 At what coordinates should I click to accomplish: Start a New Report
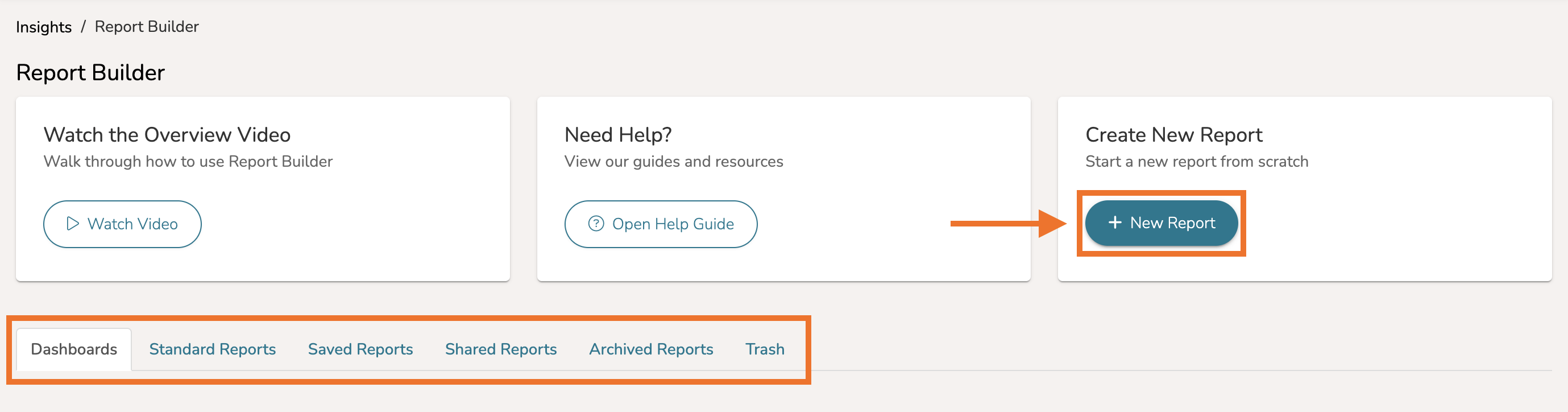(1161, 223)
